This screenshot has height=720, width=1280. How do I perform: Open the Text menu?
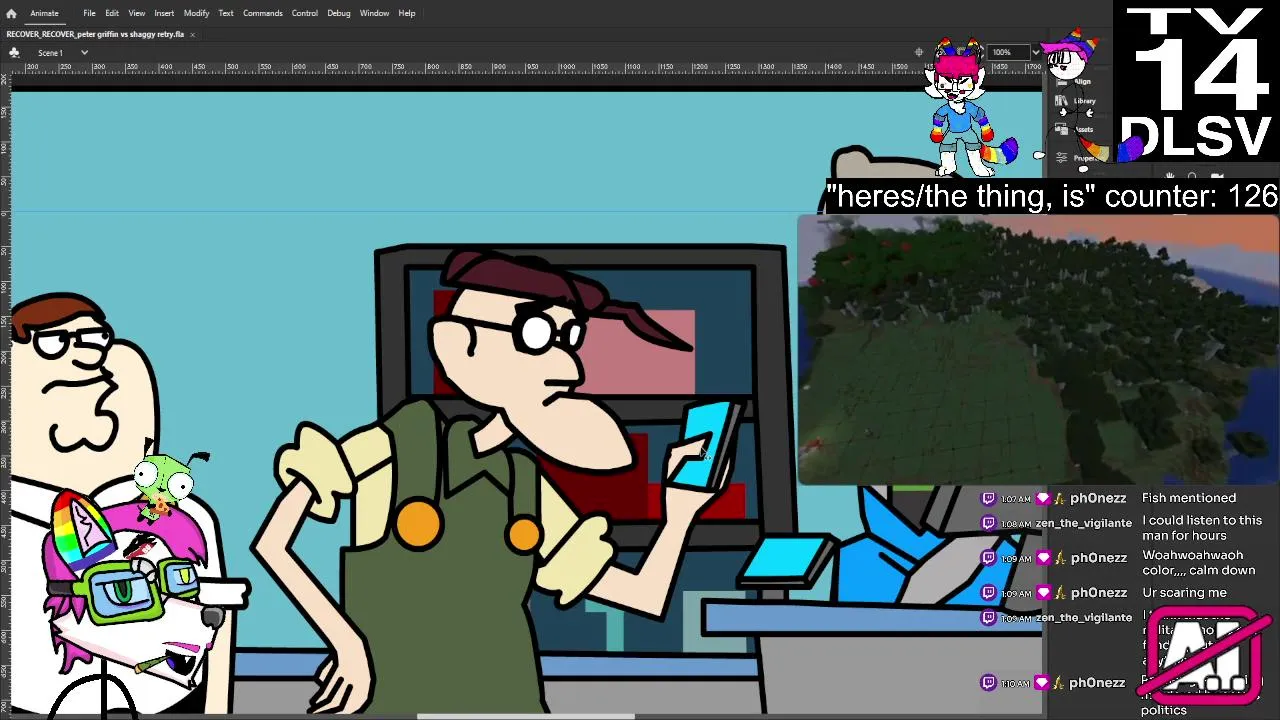coord(226,13)
